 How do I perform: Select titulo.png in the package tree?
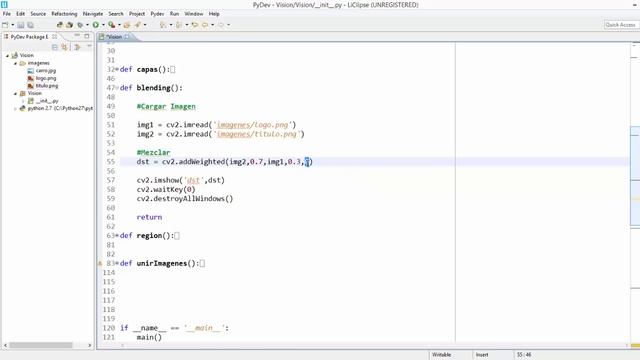click(x=47, y=86)
